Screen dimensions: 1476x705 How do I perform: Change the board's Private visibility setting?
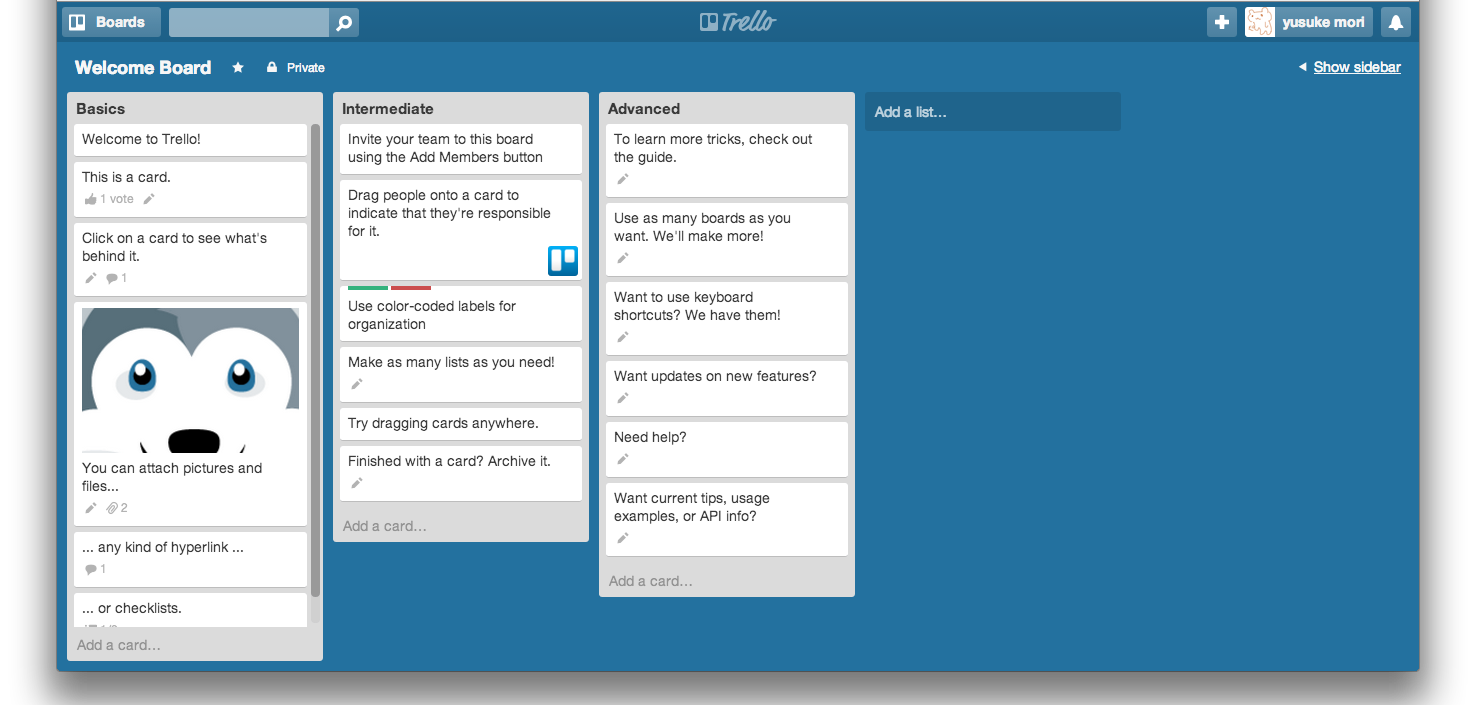[x=296, y=68]
